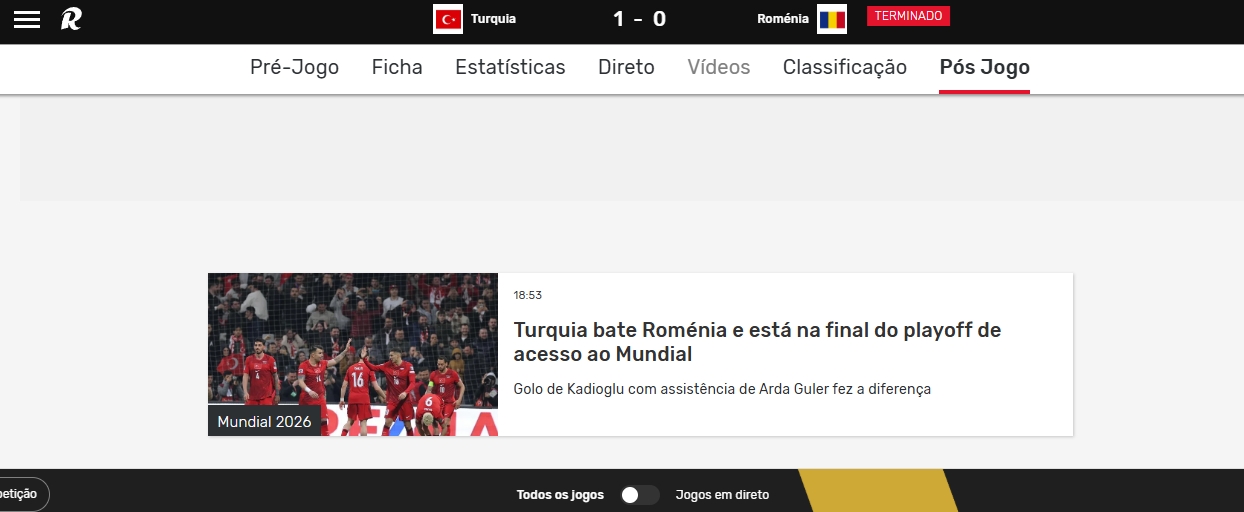This screenshot has height=512, width=1244.
Task: Select the Direto tab
Action: point(626,67)
